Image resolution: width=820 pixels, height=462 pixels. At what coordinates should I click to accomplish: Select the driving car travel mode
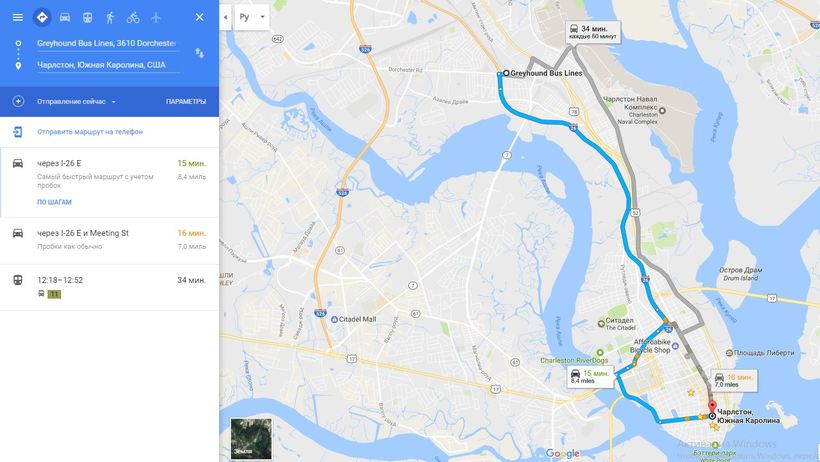point(64,17)
